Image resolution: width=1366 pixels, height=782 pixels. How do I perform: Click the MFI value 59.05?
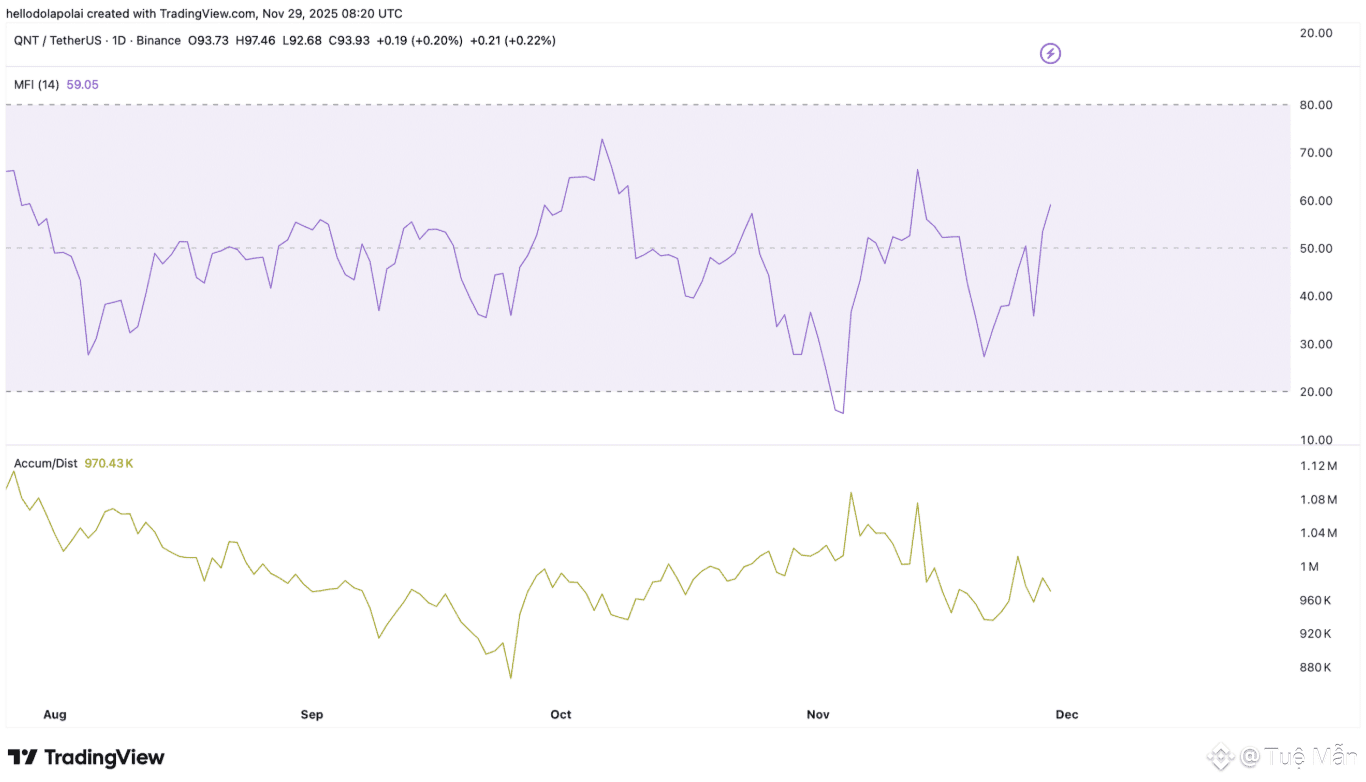coord(82,85)
